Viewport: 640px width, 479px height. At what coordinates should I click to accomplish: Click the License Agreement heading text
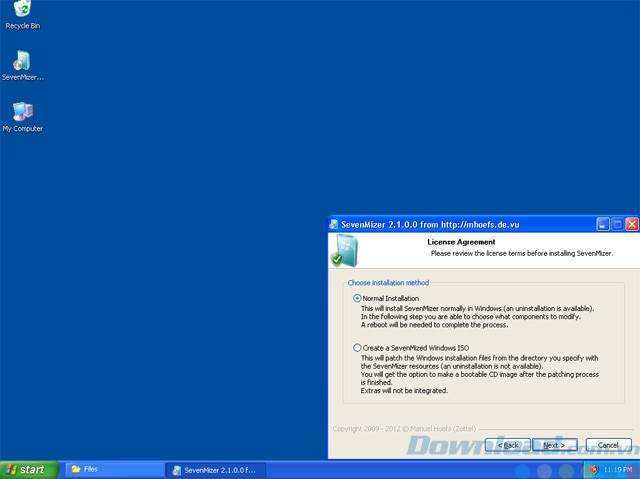pos(461,242)
